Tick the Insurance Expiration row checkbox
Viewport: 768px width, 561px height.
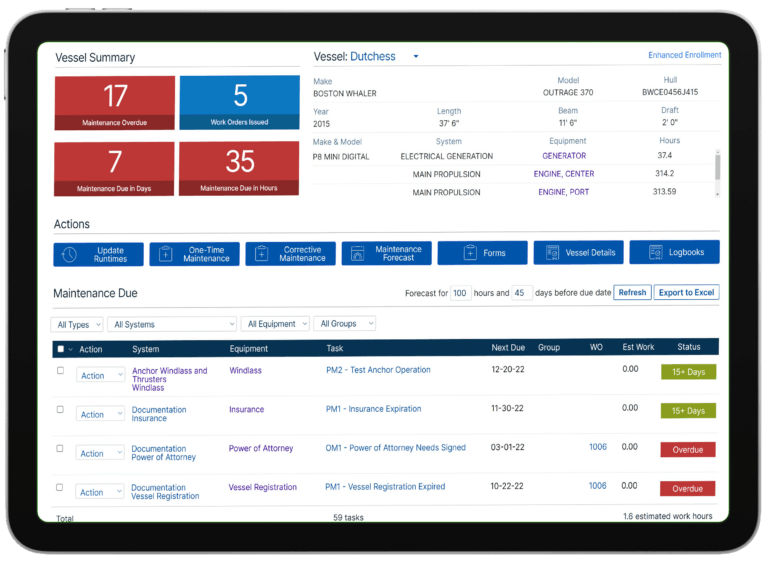[x=60, y=409]
